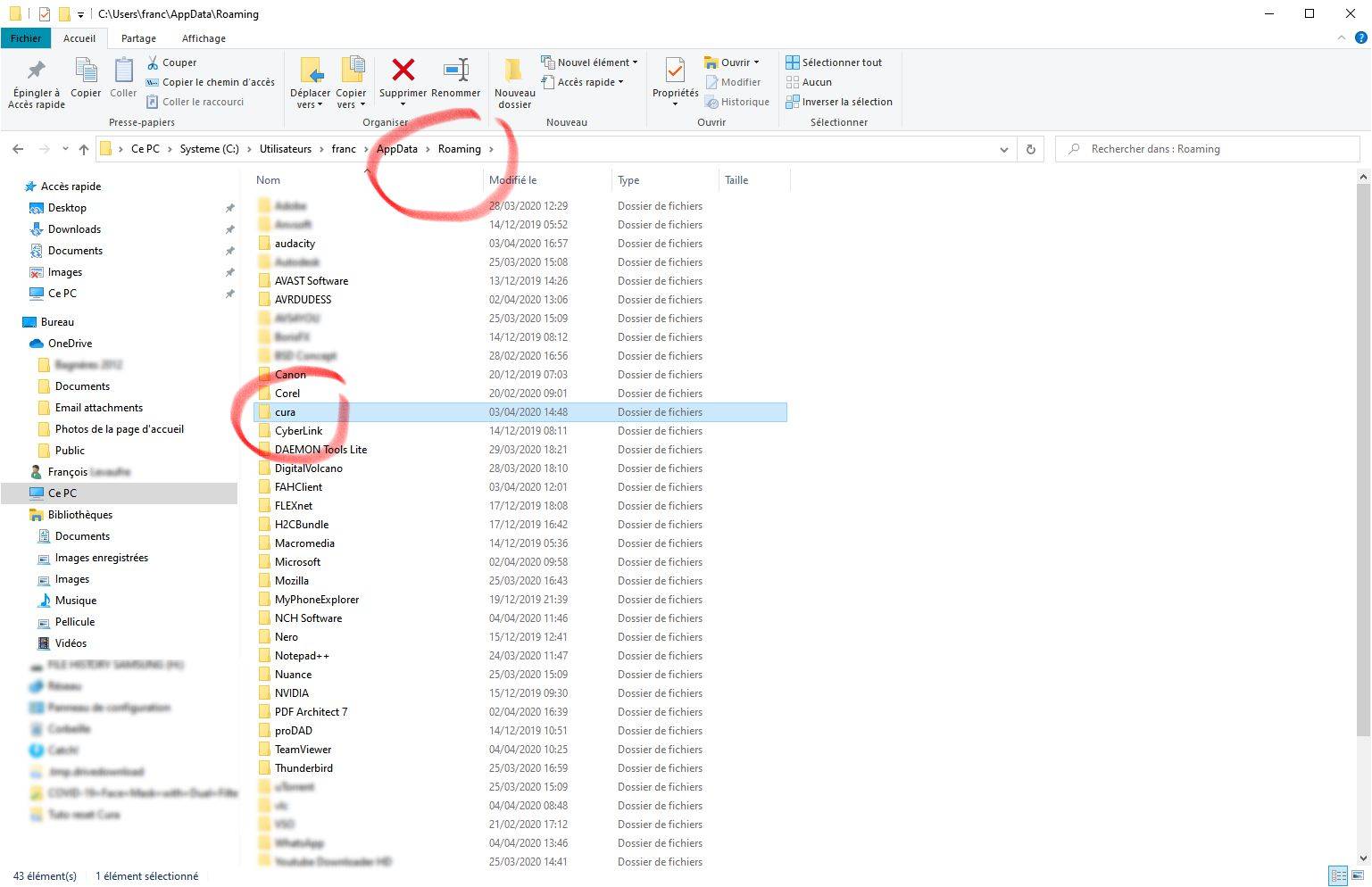Switch to large icons view
This screenshot has height=887, width=1372.
pos(1356,876)
